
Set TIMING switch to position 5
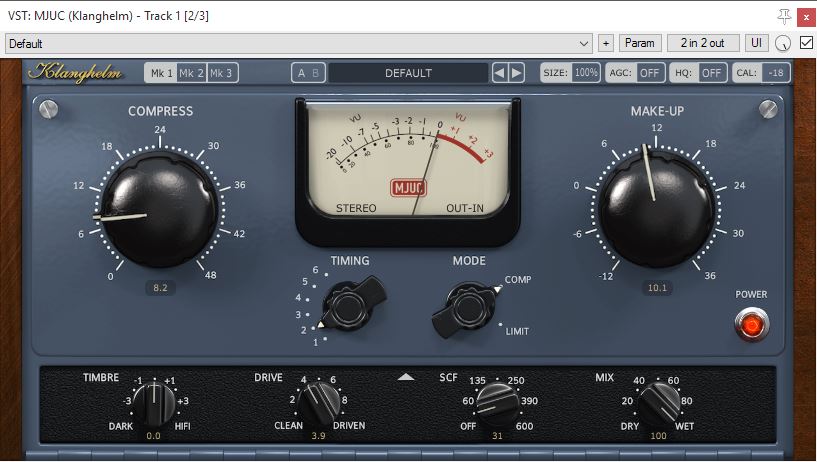(x=305, y=282)
